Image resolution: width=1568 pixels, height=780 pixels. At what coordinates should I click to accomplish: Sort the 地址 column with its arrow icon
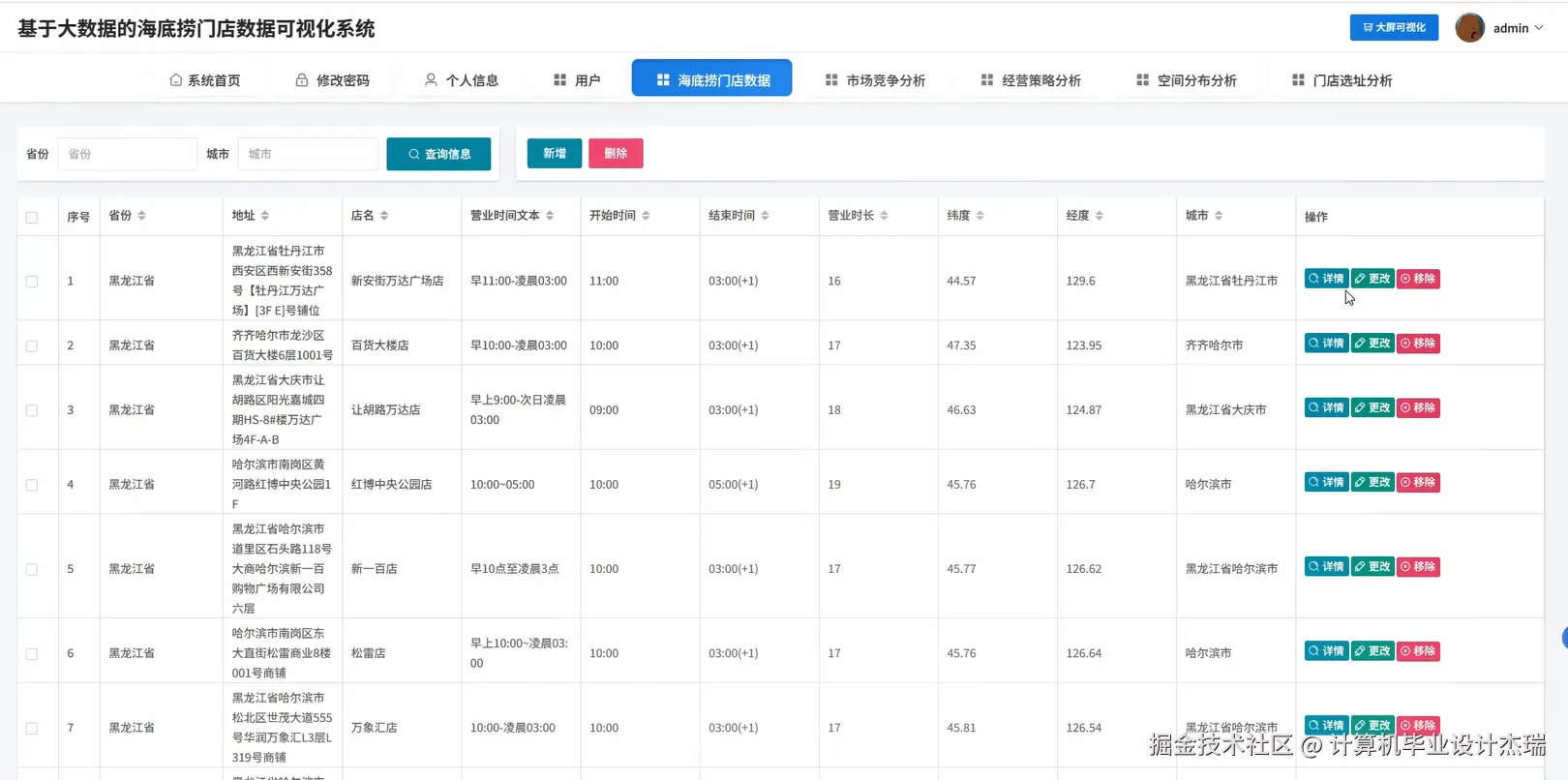click(265, 216)
